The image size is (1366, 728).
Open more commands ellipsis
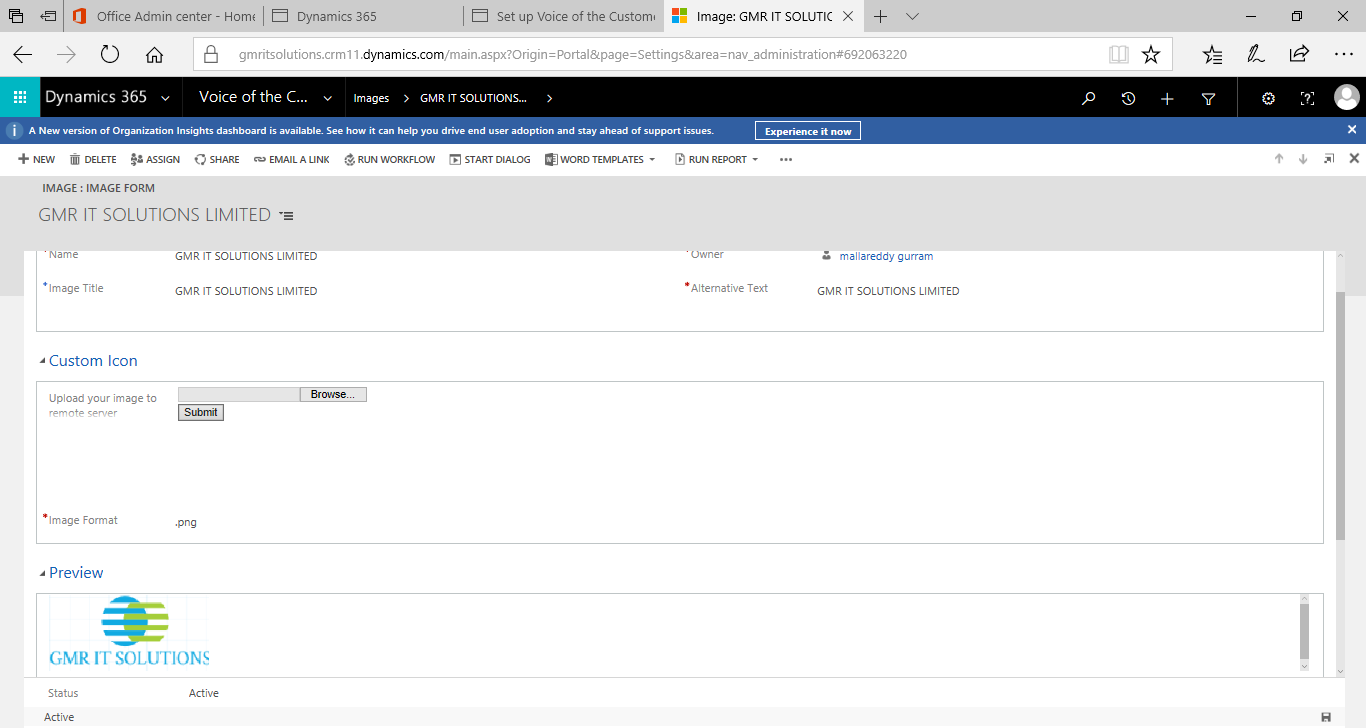786,159
